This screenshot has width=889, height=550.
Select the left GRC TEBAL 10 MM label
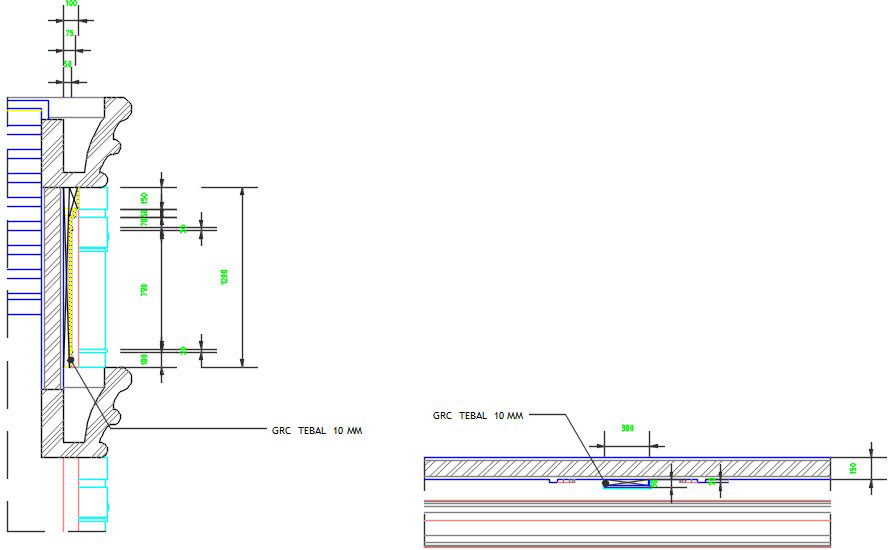tap(316, 429)
